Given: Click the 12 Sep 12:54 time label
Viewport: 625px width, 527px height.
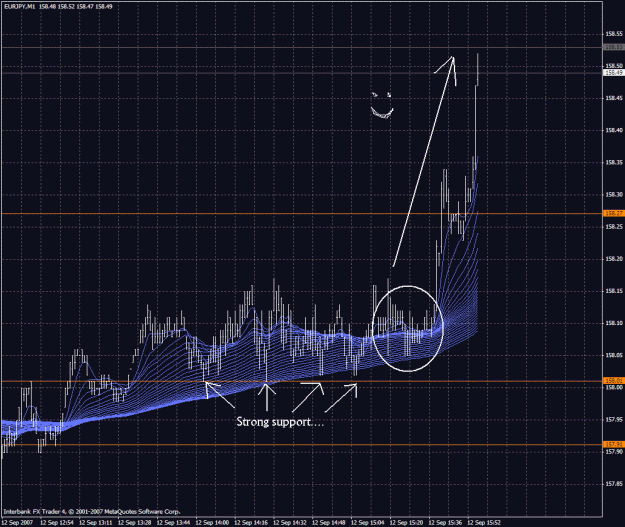Looking at the screenshot, I should 57,522.
